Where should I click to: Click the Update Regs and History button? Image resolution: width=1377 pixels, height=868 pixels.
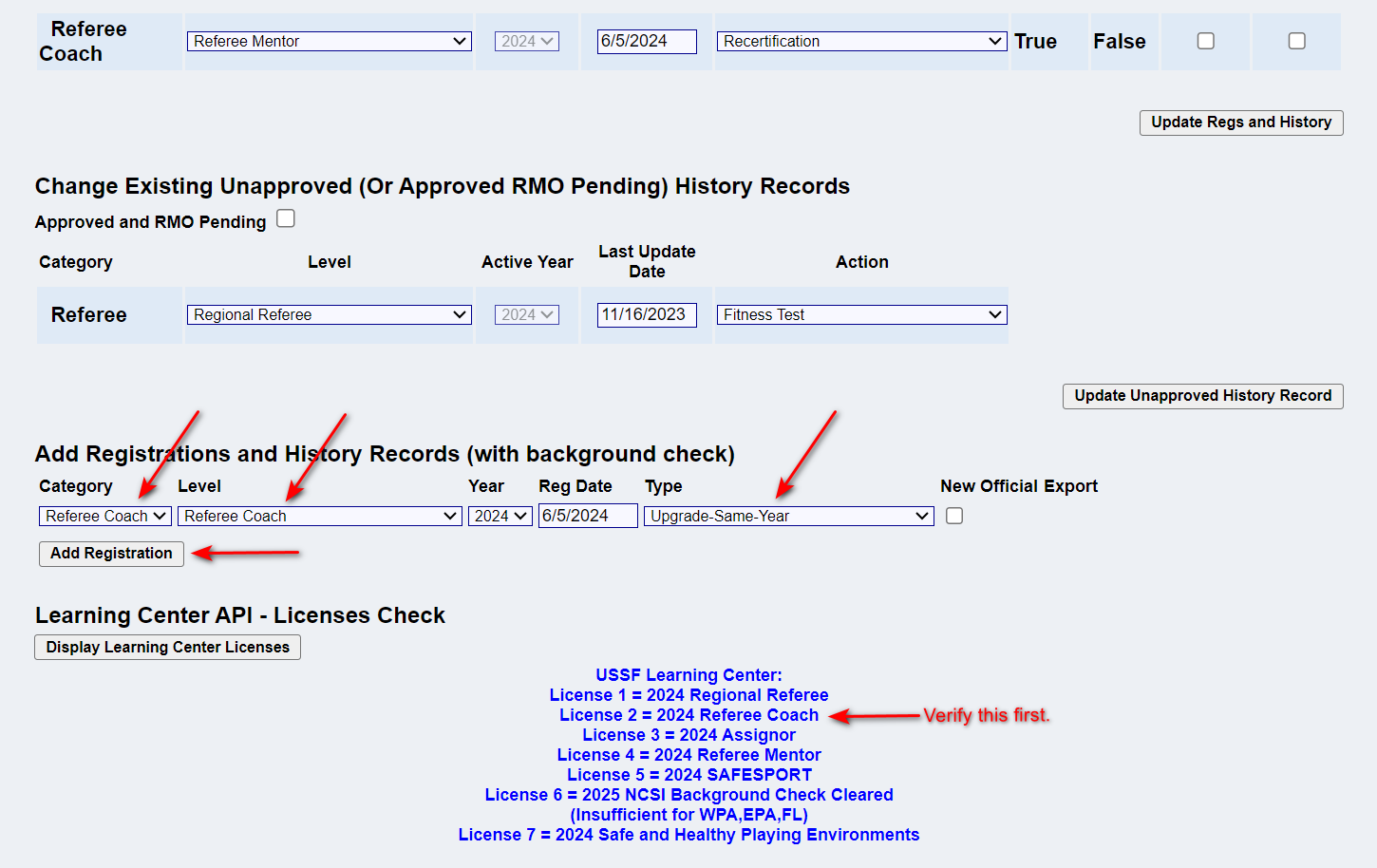[x=1241, y=123]
